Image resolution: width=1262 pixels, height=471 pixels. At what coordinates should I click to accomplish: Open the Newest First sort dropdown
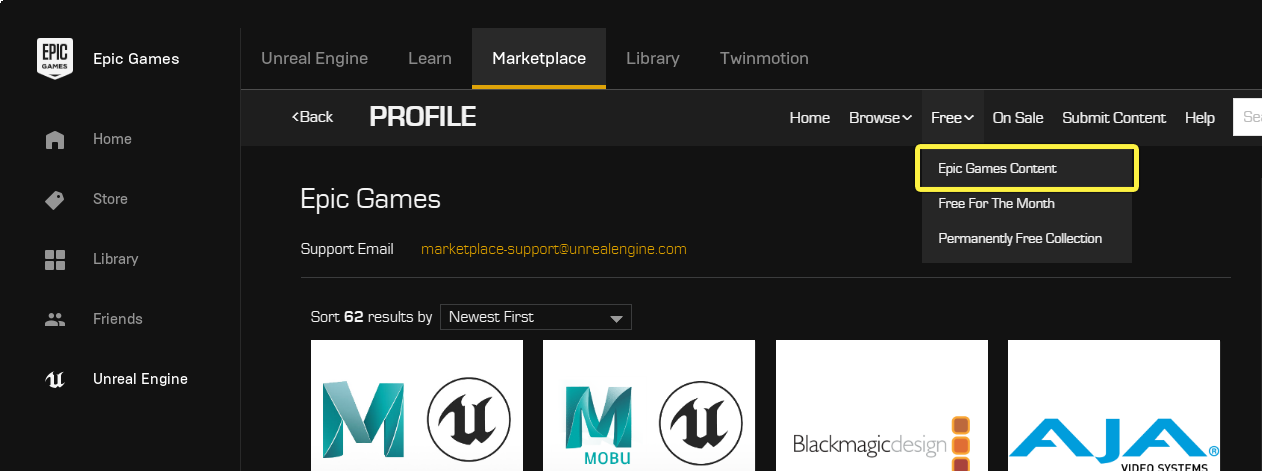(536, 317)
